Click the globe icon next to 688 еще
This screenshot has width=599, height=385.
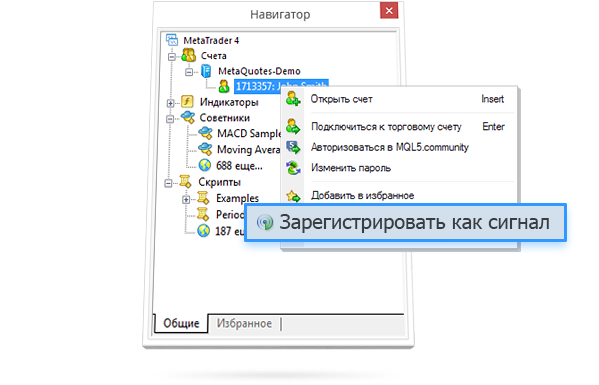(x=205, y=165)
